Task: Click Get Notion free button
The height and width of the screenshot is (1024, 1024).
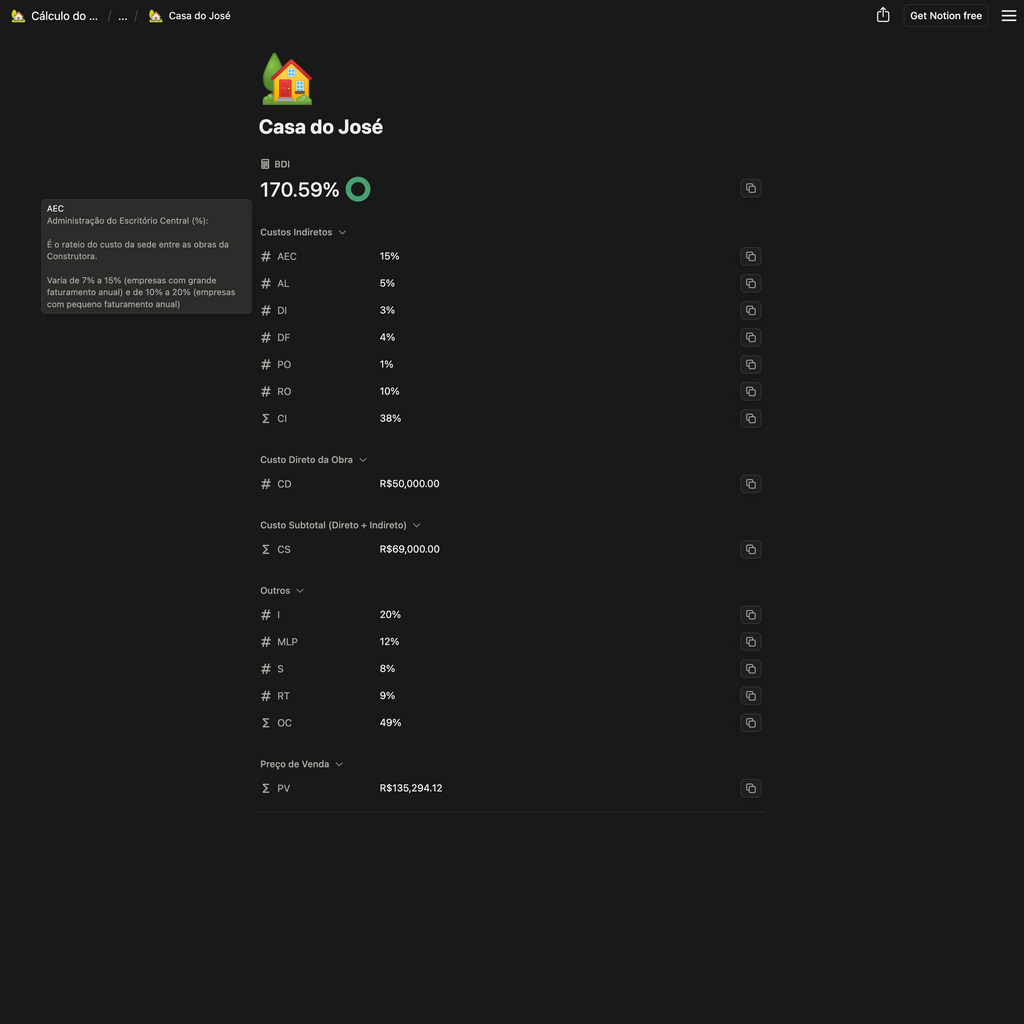Action: [945, 16]
